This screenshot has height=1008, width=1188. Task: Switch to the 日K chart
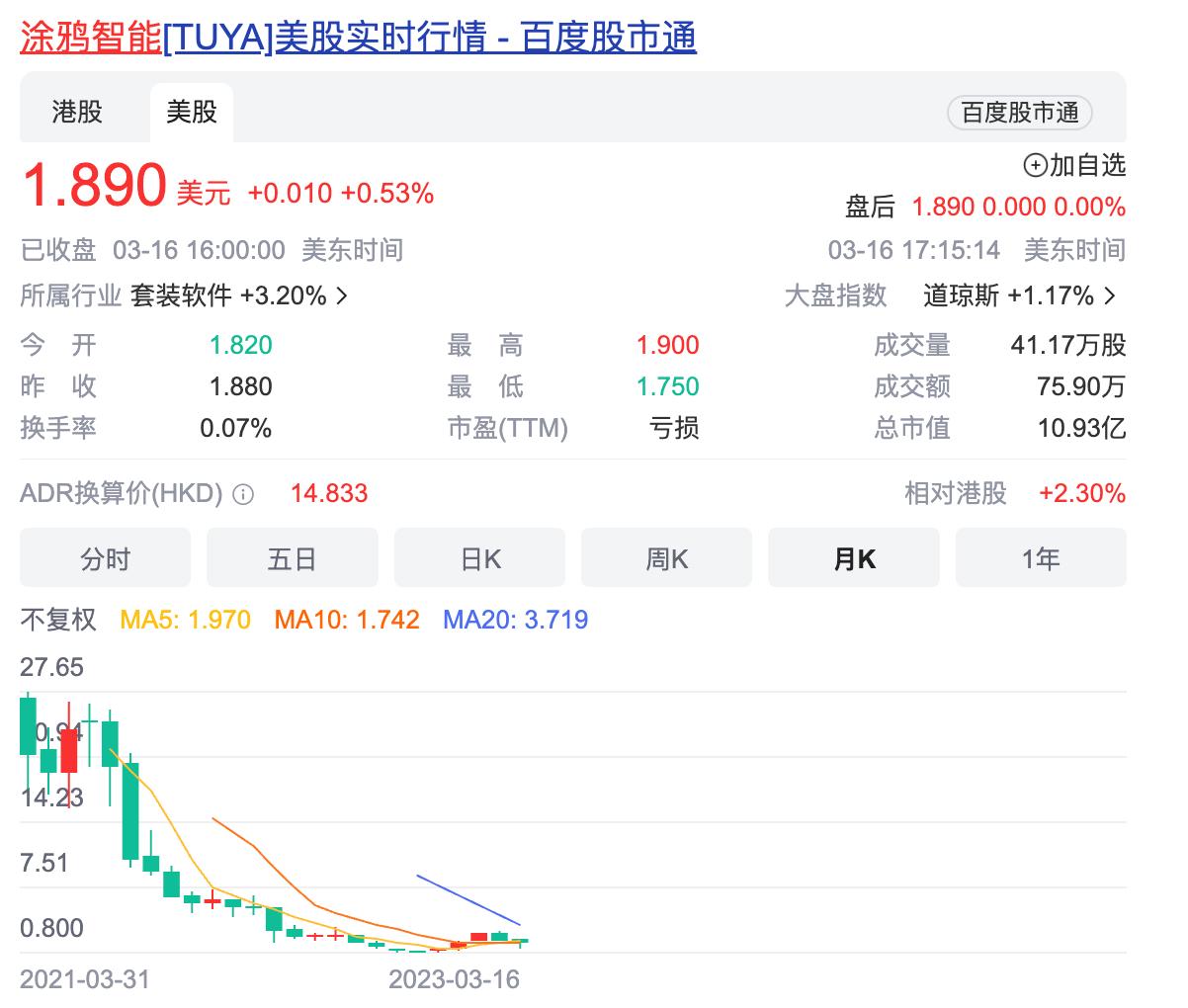click(x=479, y=558)
